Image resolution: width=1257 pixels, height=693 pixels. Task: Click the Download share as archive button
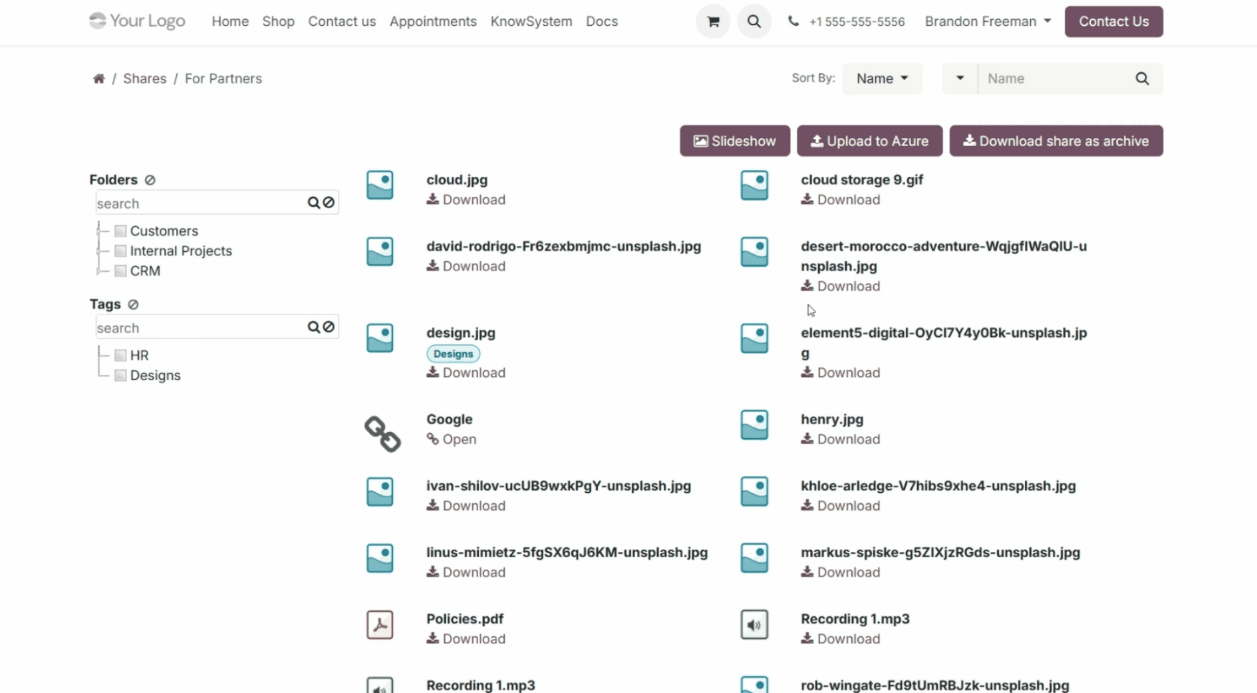[1055, 141]
